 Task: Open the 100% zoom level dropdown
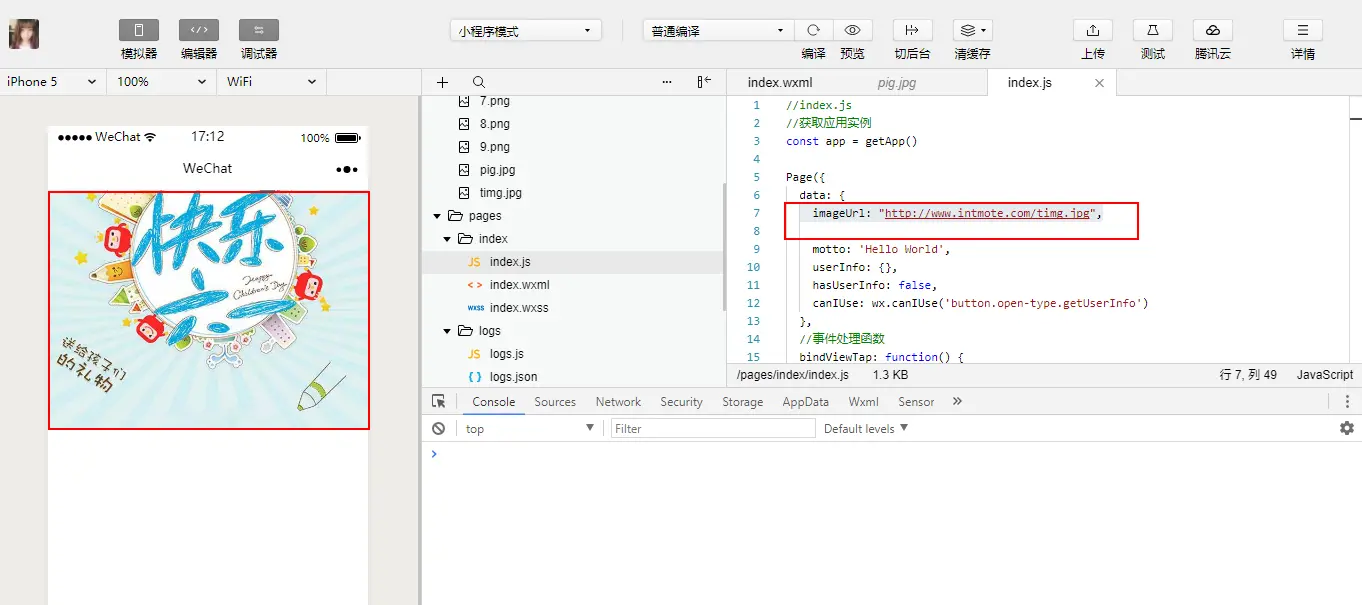tap(162, 82)
